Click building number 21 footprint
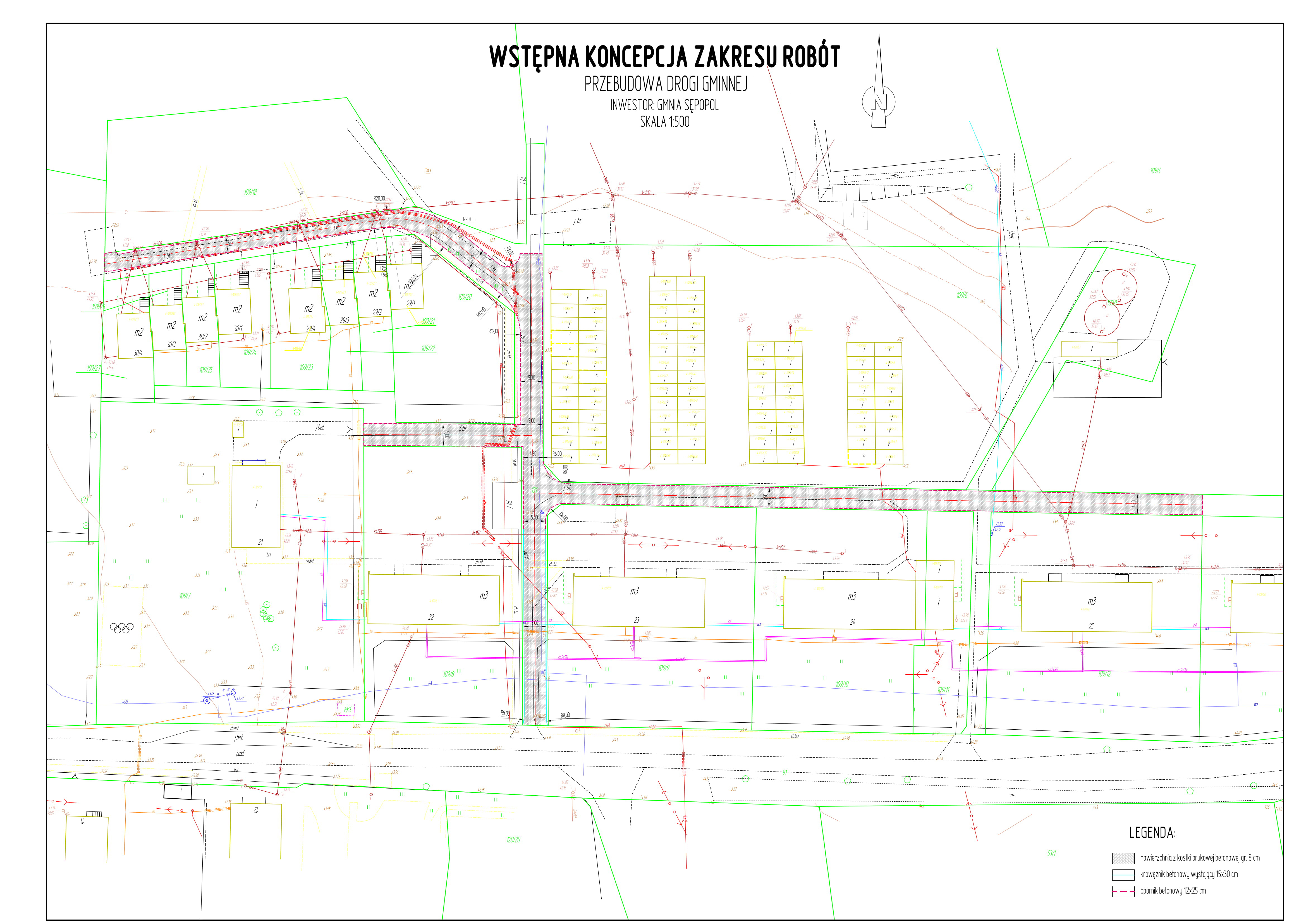The image size is (1306, 924). pos(256,506)
